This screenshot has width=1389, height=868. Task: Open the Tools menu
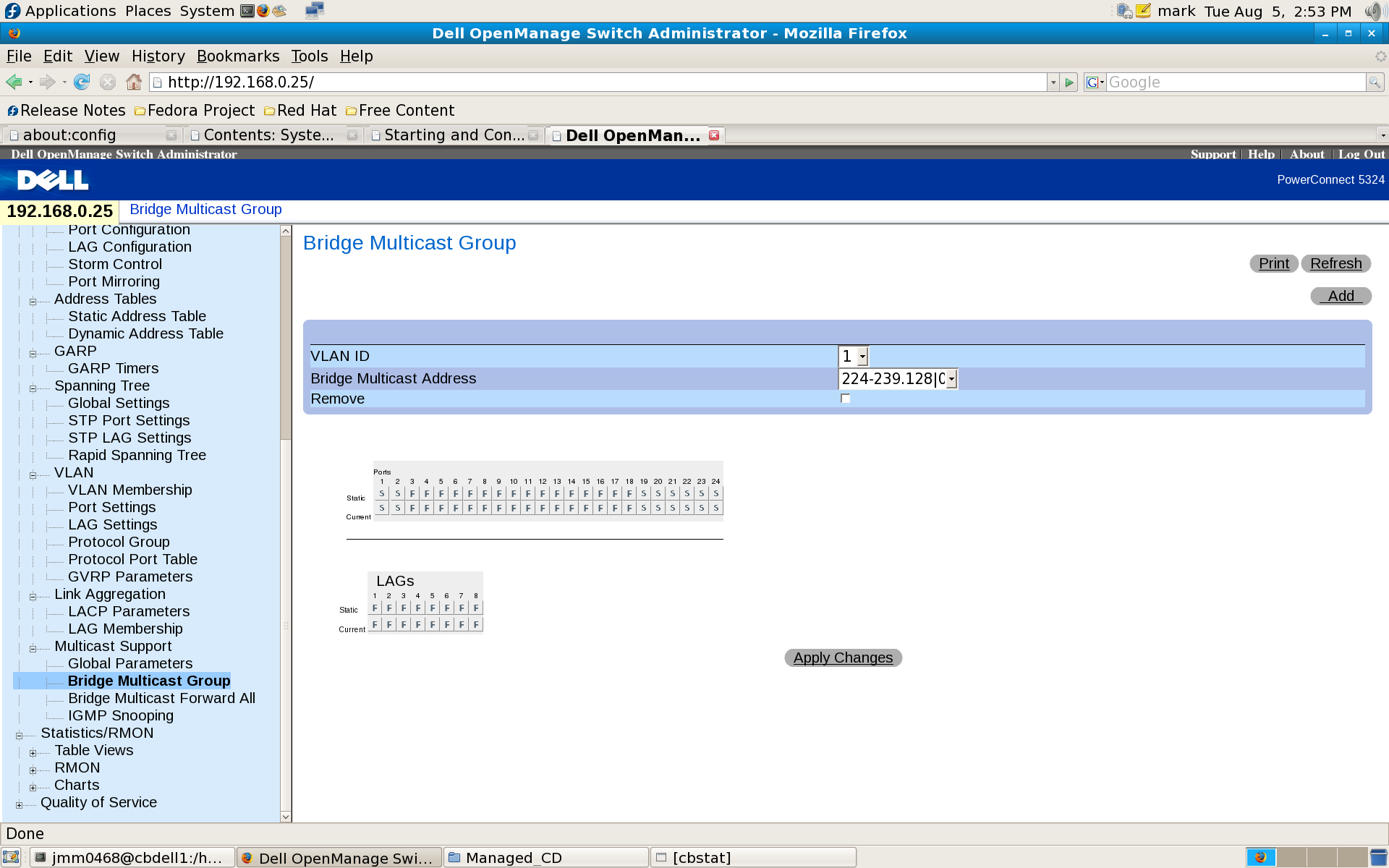coord(309,56)
